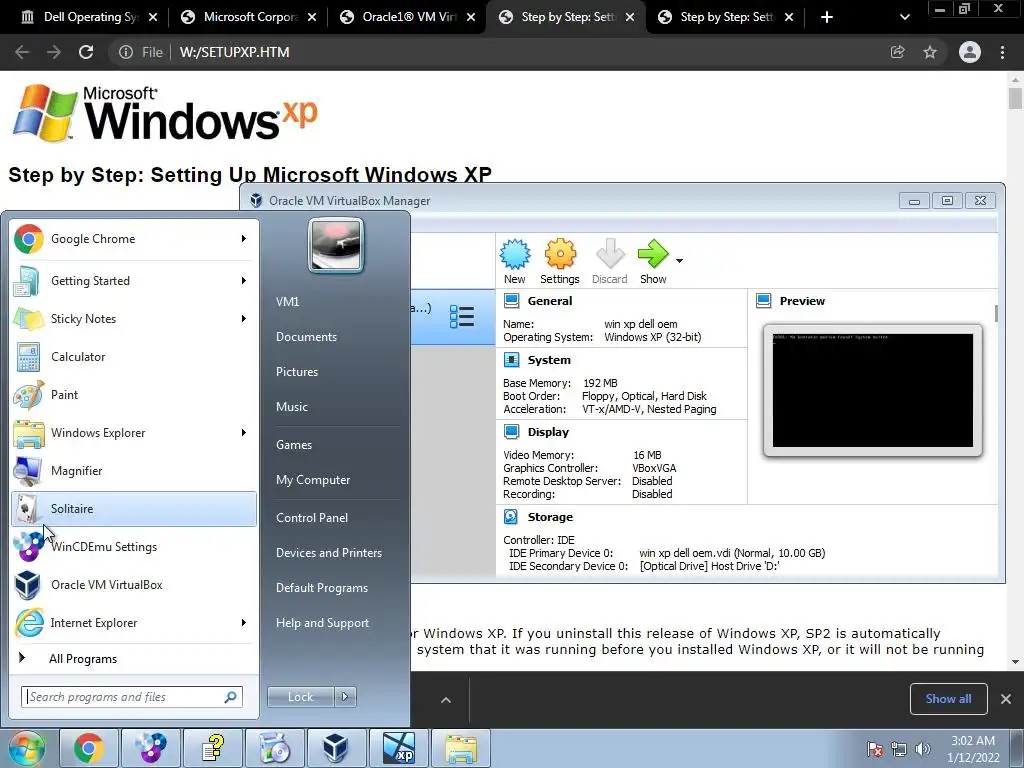Launch Magnifier from the Start menu
The image size is (1024, 768).
click(133, 470)
